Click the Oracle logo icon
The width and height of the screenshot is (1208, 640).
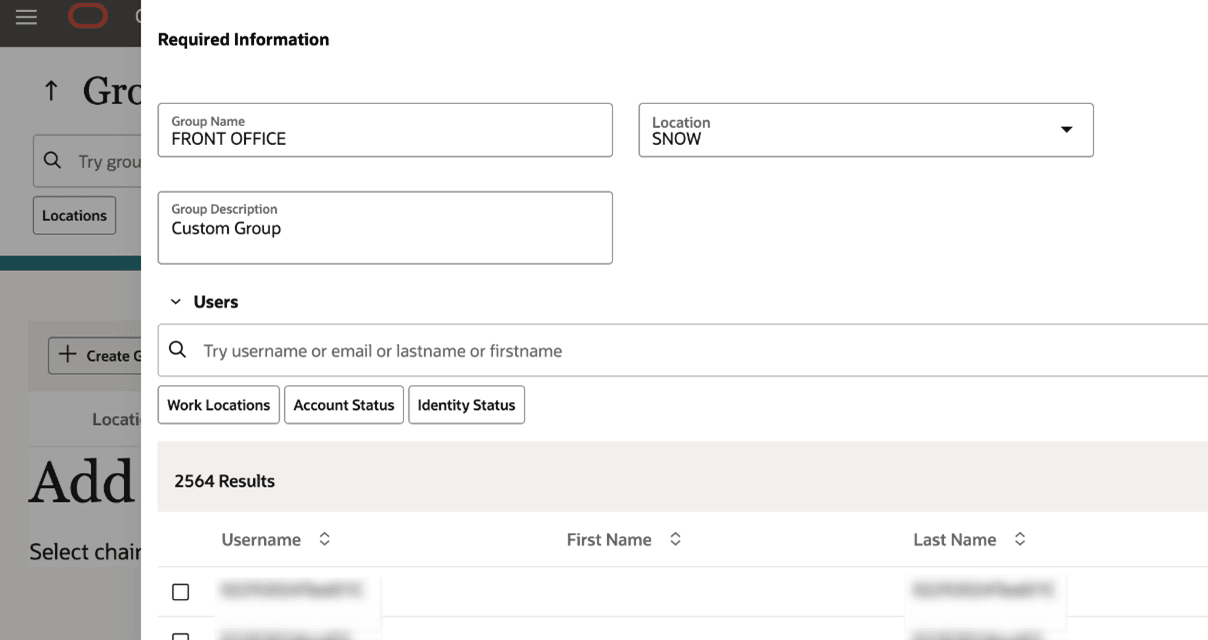88,16
